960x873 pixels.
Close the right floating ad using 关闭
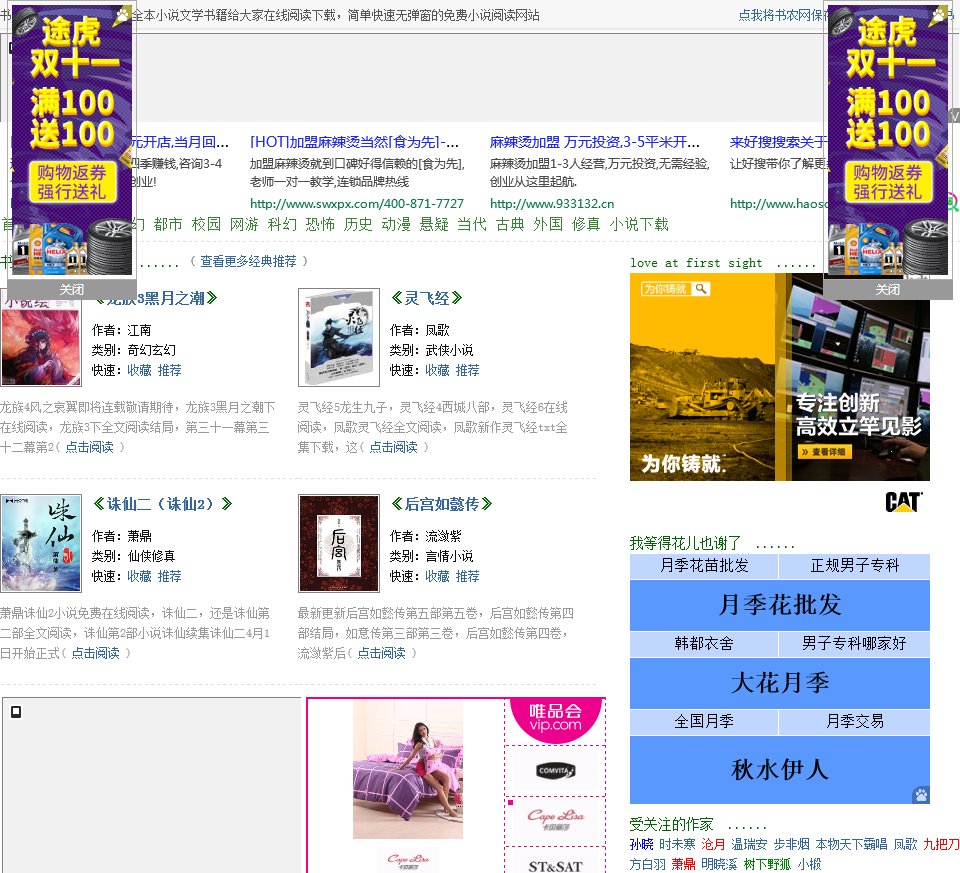(x=887, y=289)
